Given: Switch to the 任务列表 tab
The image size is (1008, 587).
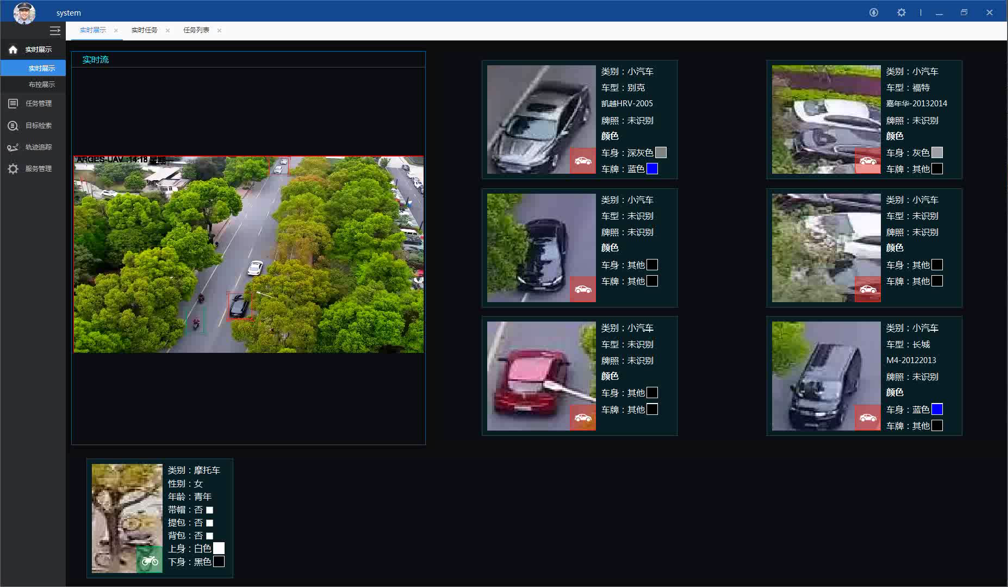Looking at the screenshot, I should [196, 31].
